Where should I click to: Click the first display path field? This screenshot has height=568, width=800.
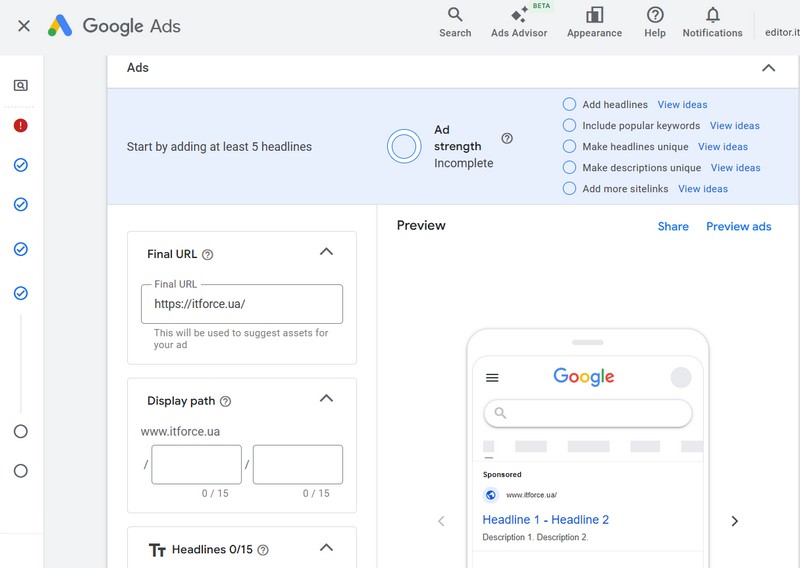click(196, 464)
